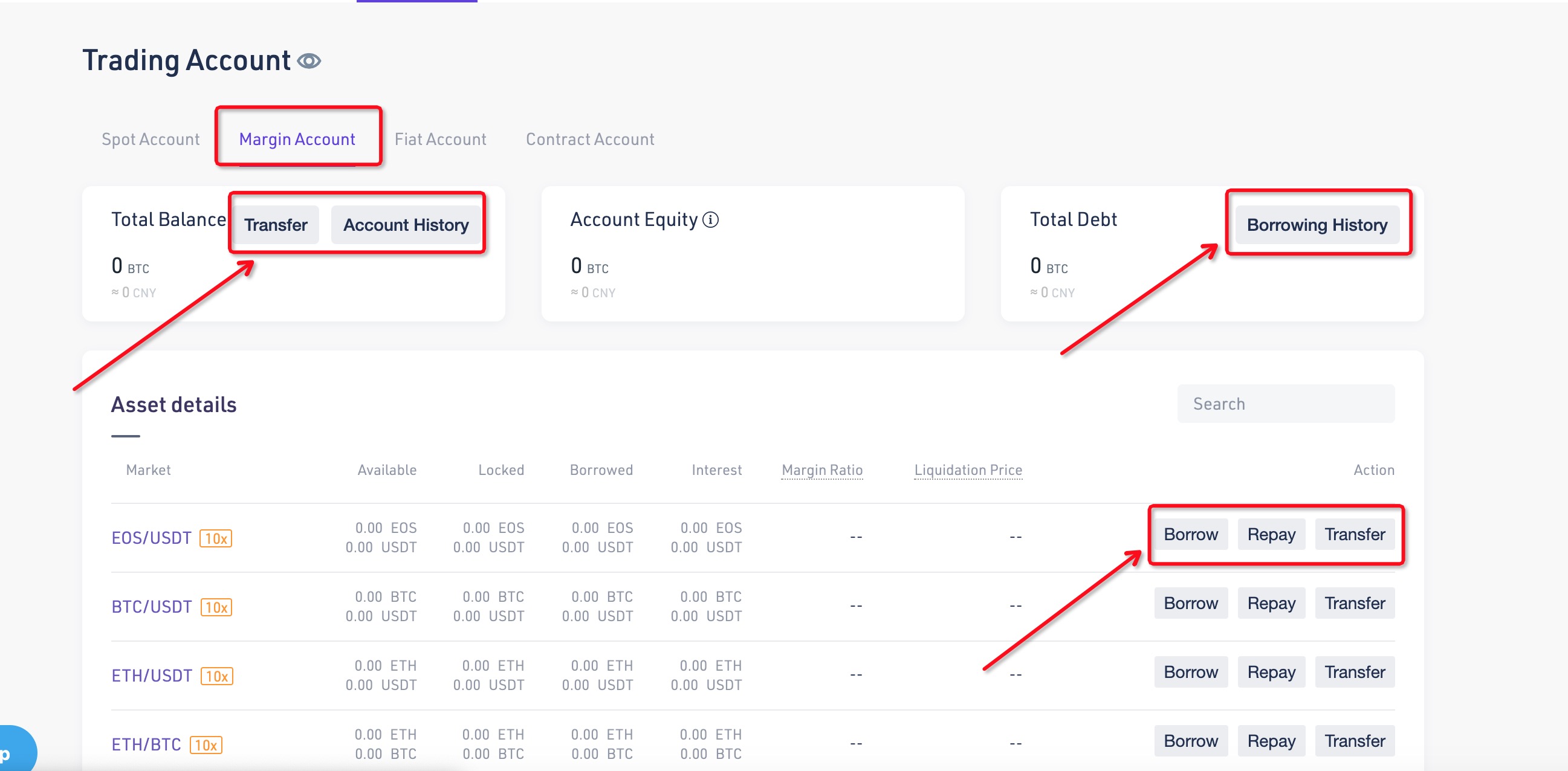
Task: View Borrowing History
Action: coord(1317,225)
